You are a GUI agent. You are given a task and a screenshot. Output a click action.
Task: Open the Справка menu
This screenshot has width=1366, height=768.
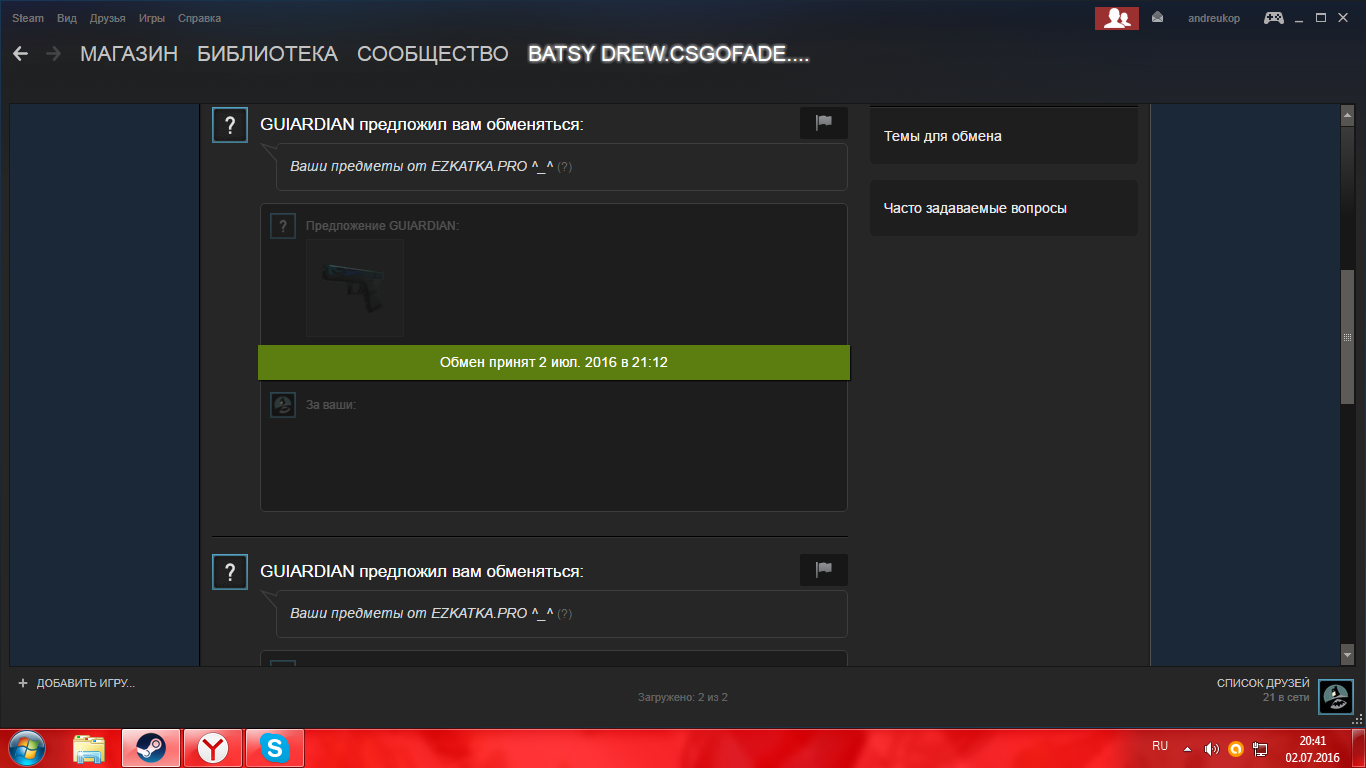199,18
